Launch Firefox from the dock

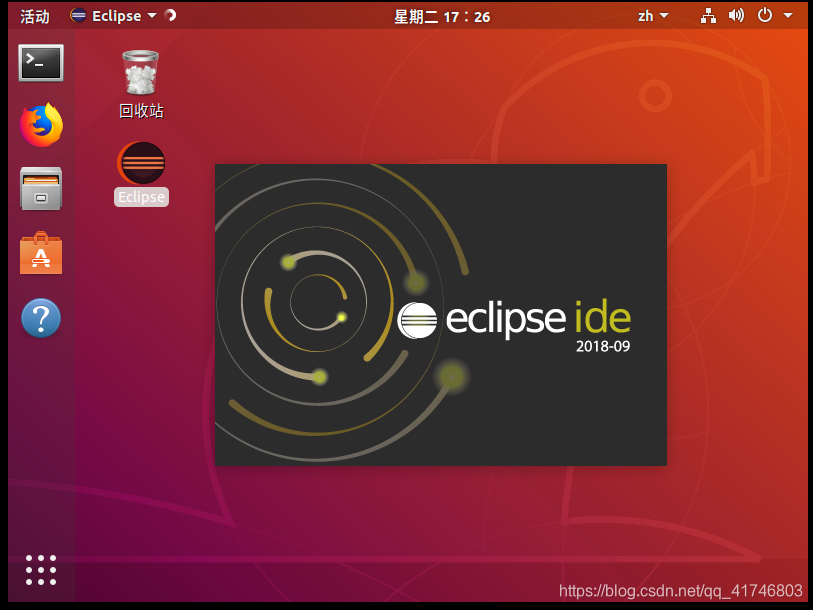point(41,125)
